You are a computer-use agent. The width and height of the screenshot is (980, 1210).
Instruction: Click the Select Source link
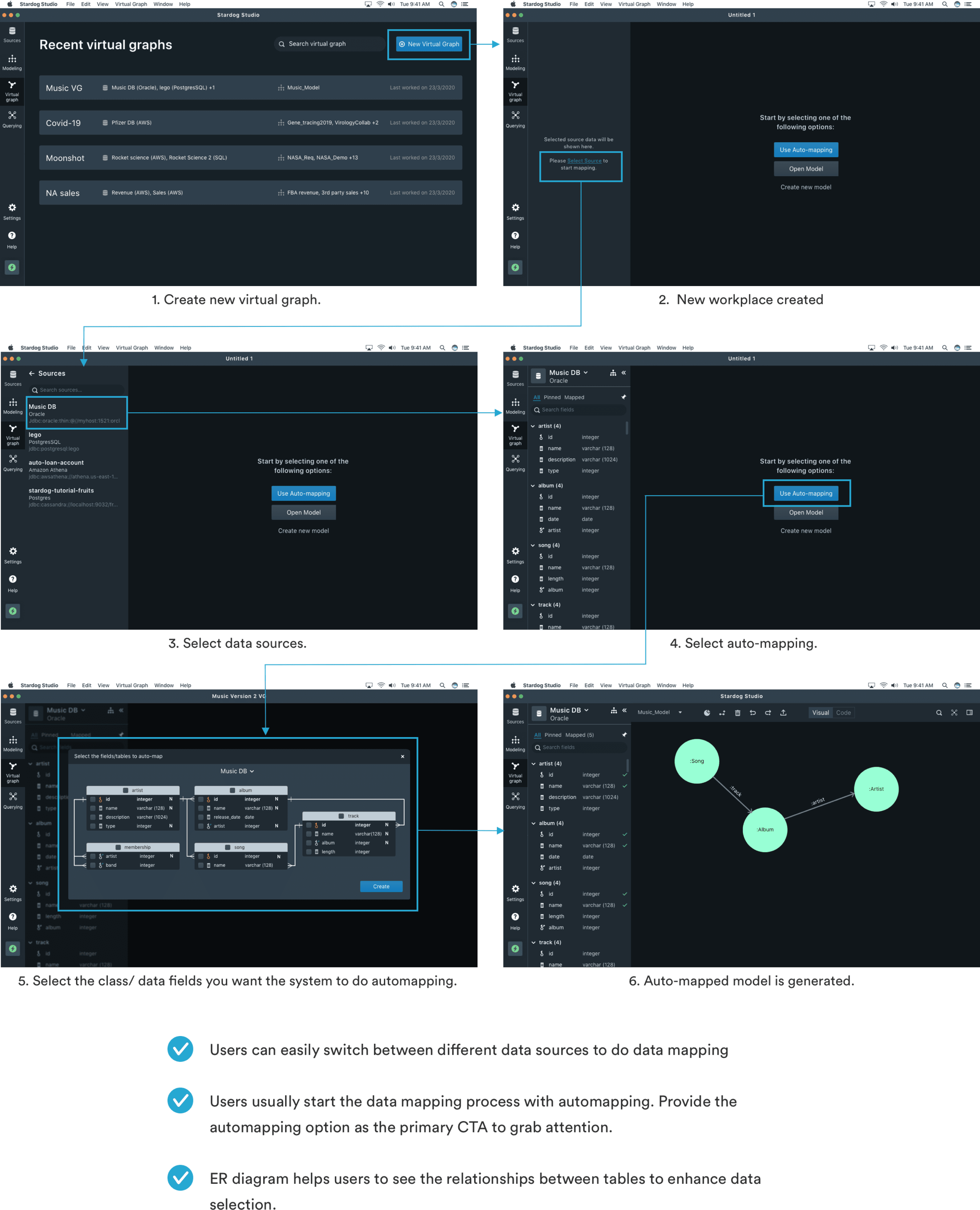click(584, 161)
